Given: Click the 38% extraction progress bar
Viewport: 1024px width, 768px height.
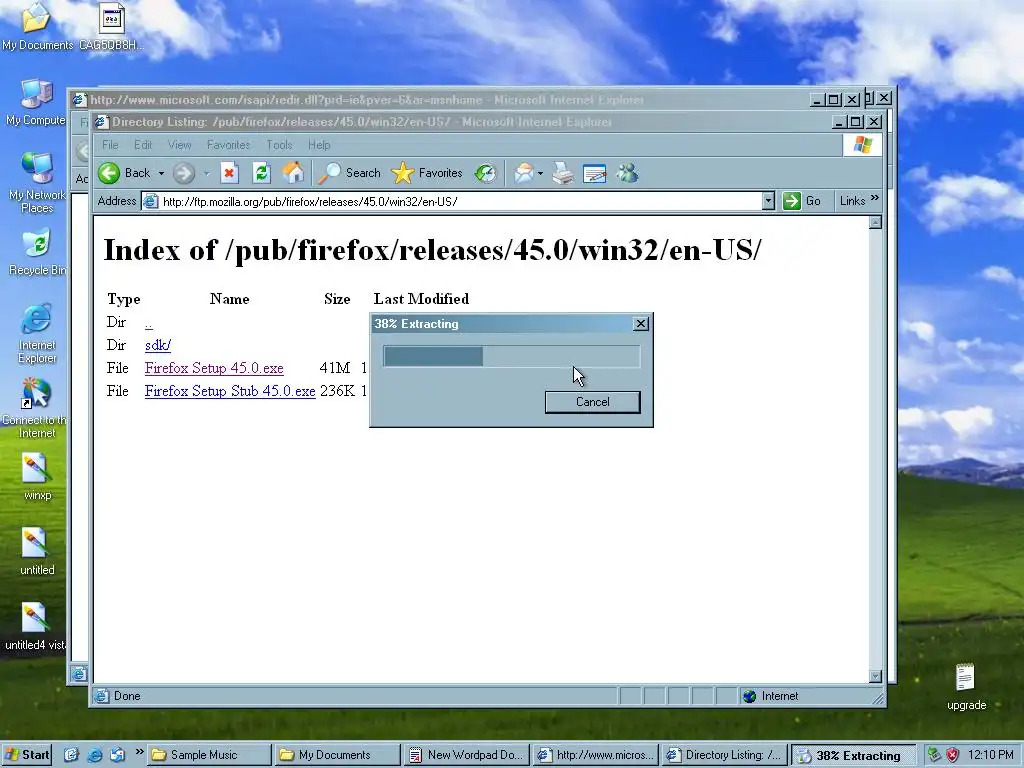Looking at the screenshot, I should tap(511, 357).
